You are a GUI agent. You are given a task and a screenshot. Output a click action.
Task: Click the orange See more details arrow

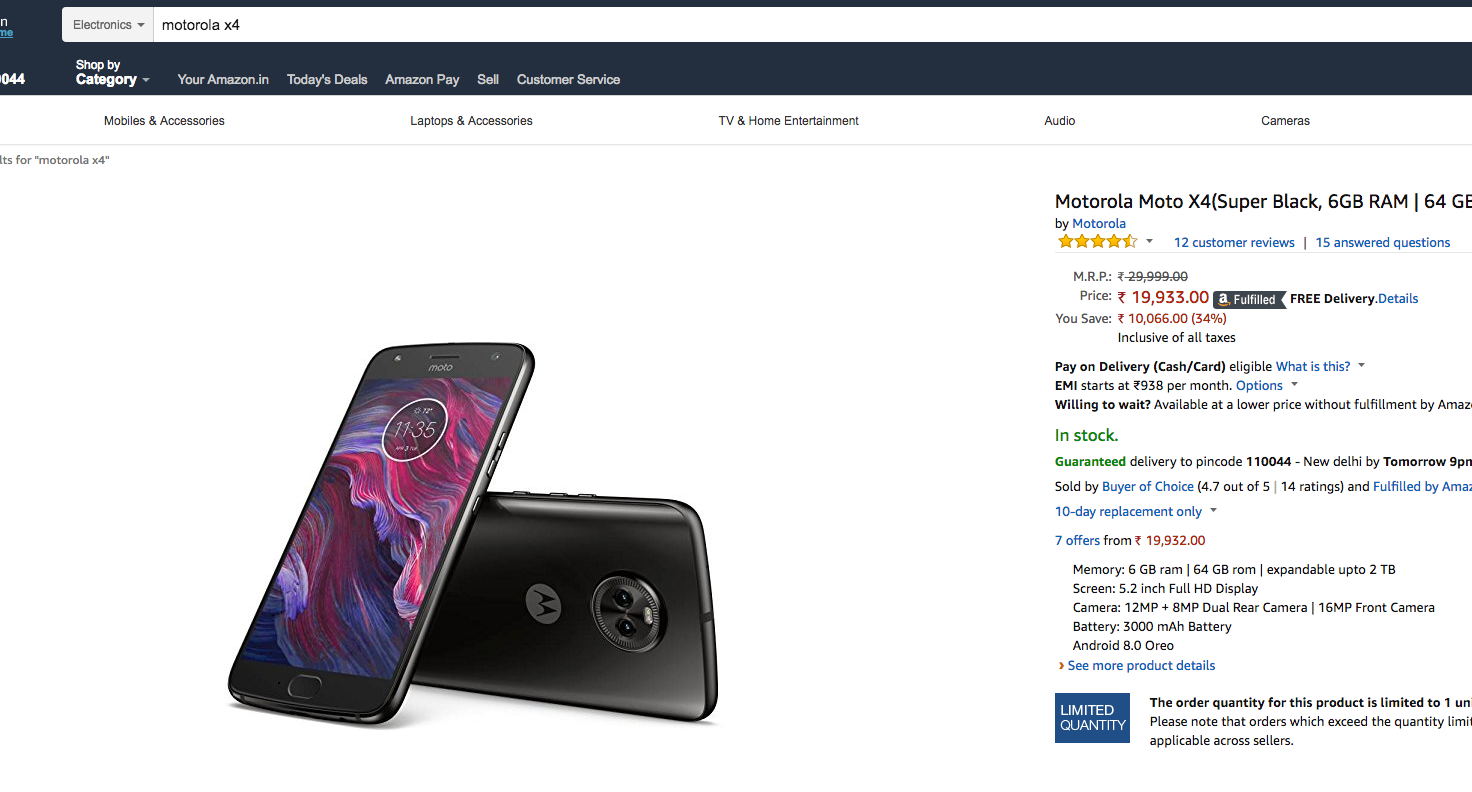(1061, 666)
